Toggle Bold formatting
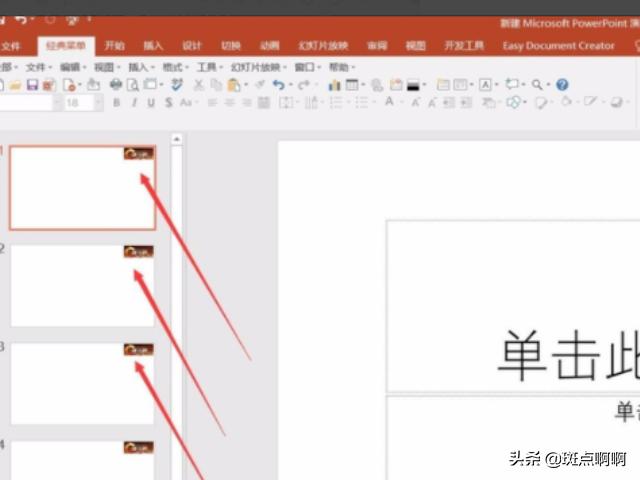Viewport: 640px width, 480px height. [117, 102]
